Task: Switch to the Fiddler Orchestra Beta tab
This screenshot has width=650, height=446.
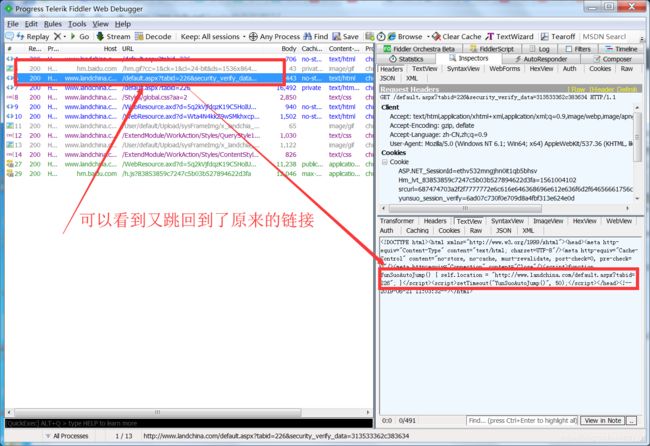Action: click(419, 49)
